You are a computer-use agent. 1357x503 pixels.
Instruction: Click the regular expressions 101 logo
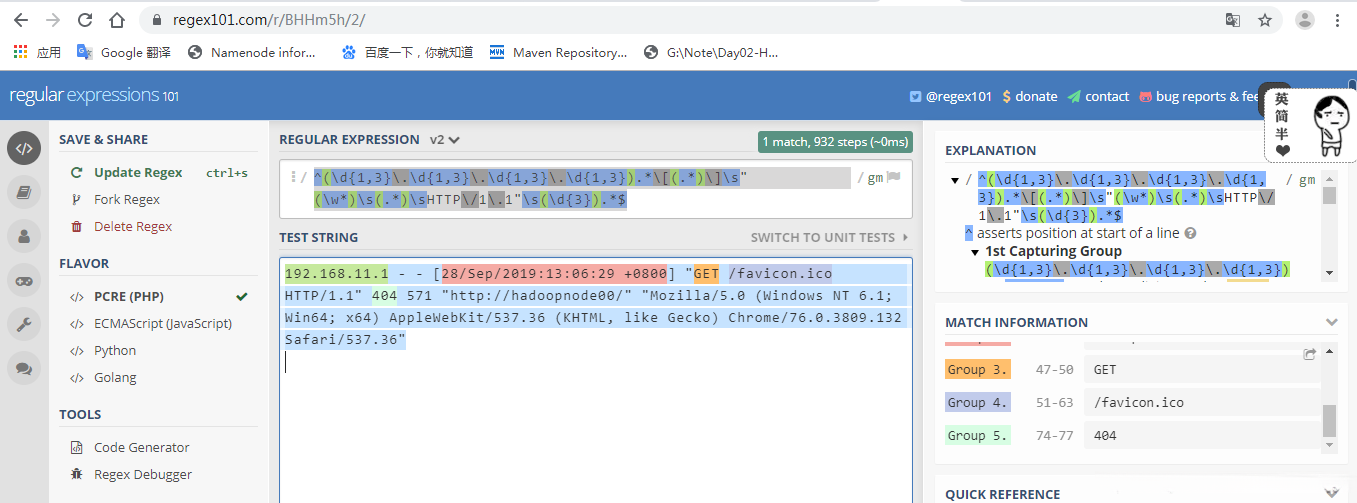point(94,96)
